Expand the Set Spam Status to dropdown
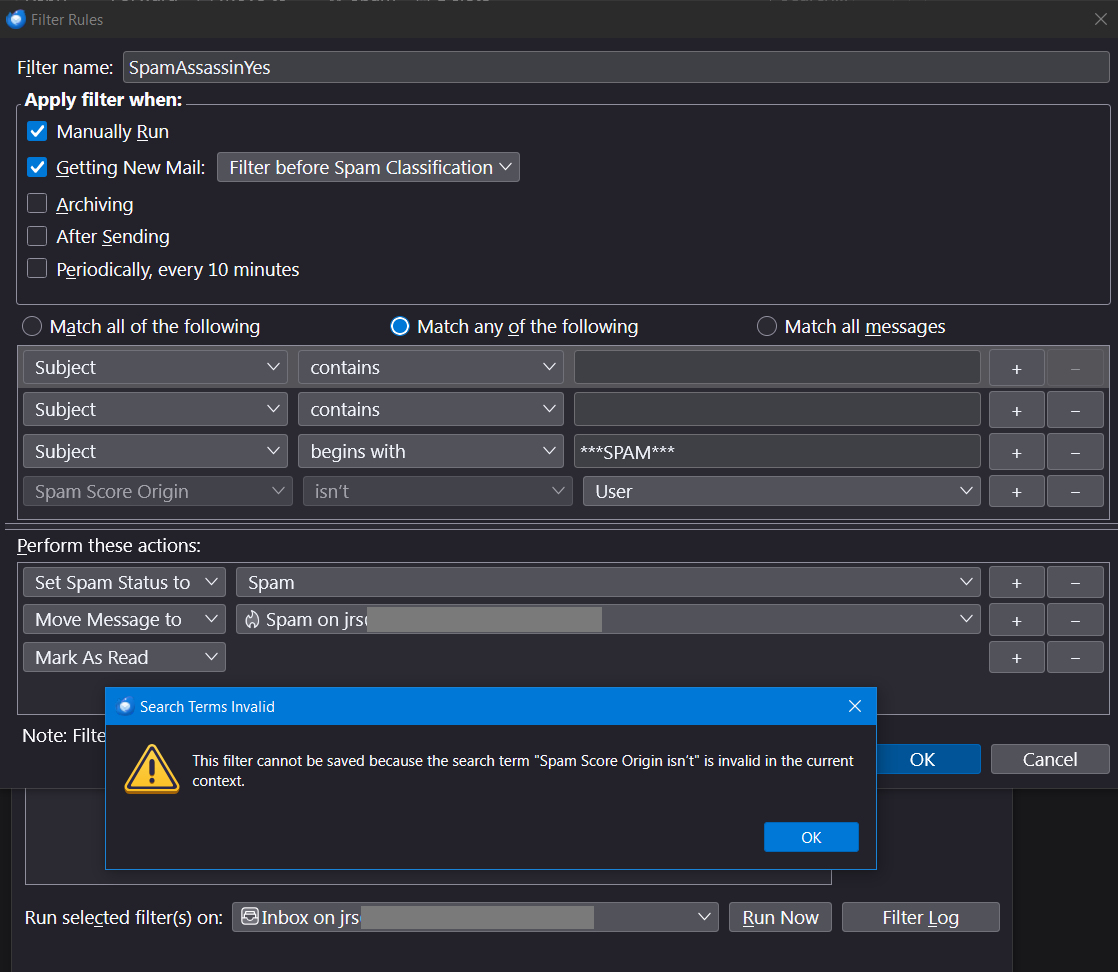The width and height of the screenshot is (1118, 972). pyautogui.click(x=124, y=583)
